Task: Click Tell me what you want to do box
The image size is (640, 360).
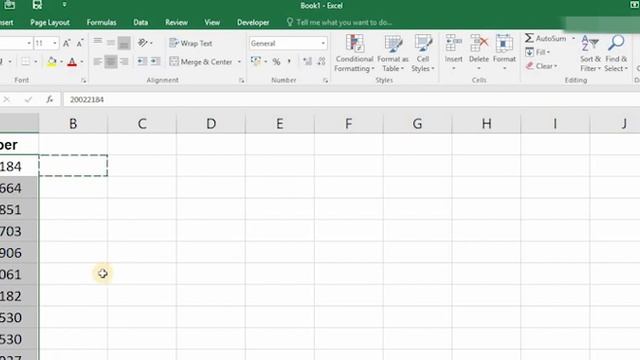Action: (x=339, y=22)
